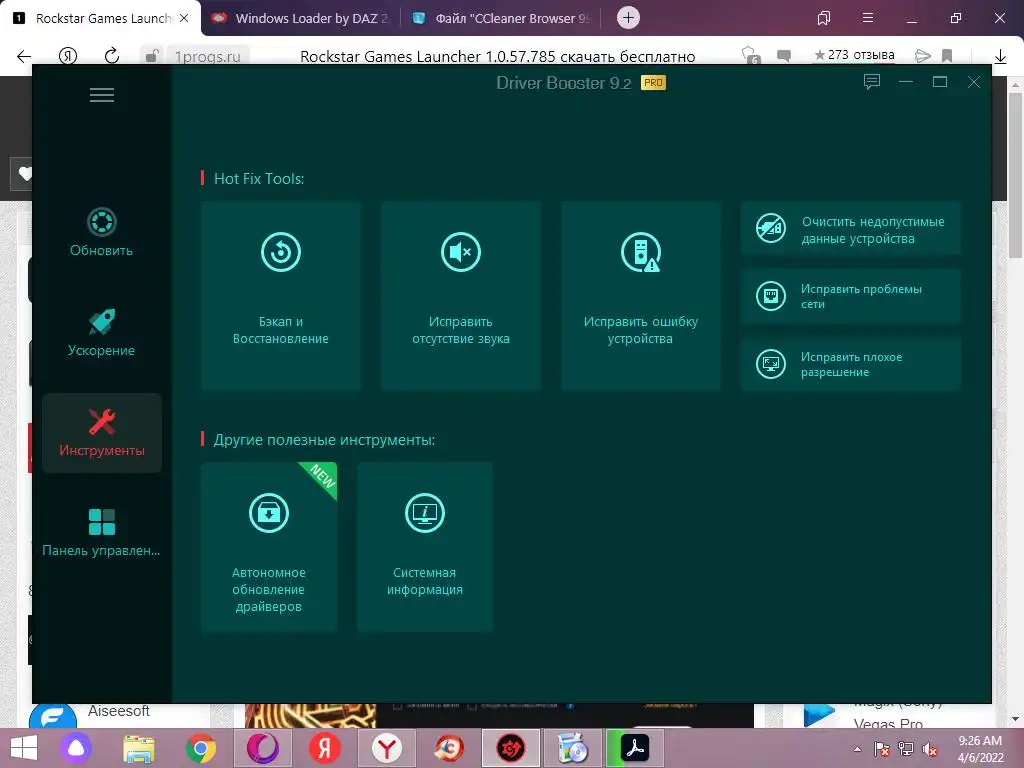Click the browser page vertical scrollbar
Image resolution: width=1024 pixels, height=768 pixels.
tap(1015, 176)
